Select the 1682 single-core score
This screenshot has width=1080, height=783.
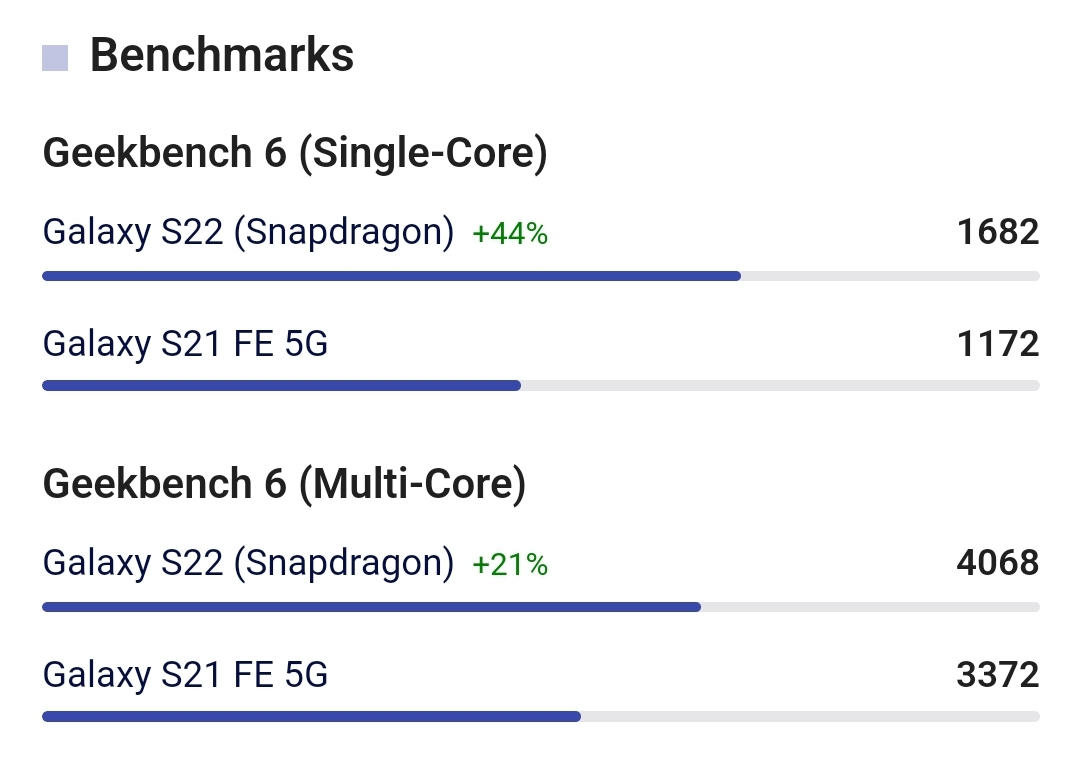998,232
